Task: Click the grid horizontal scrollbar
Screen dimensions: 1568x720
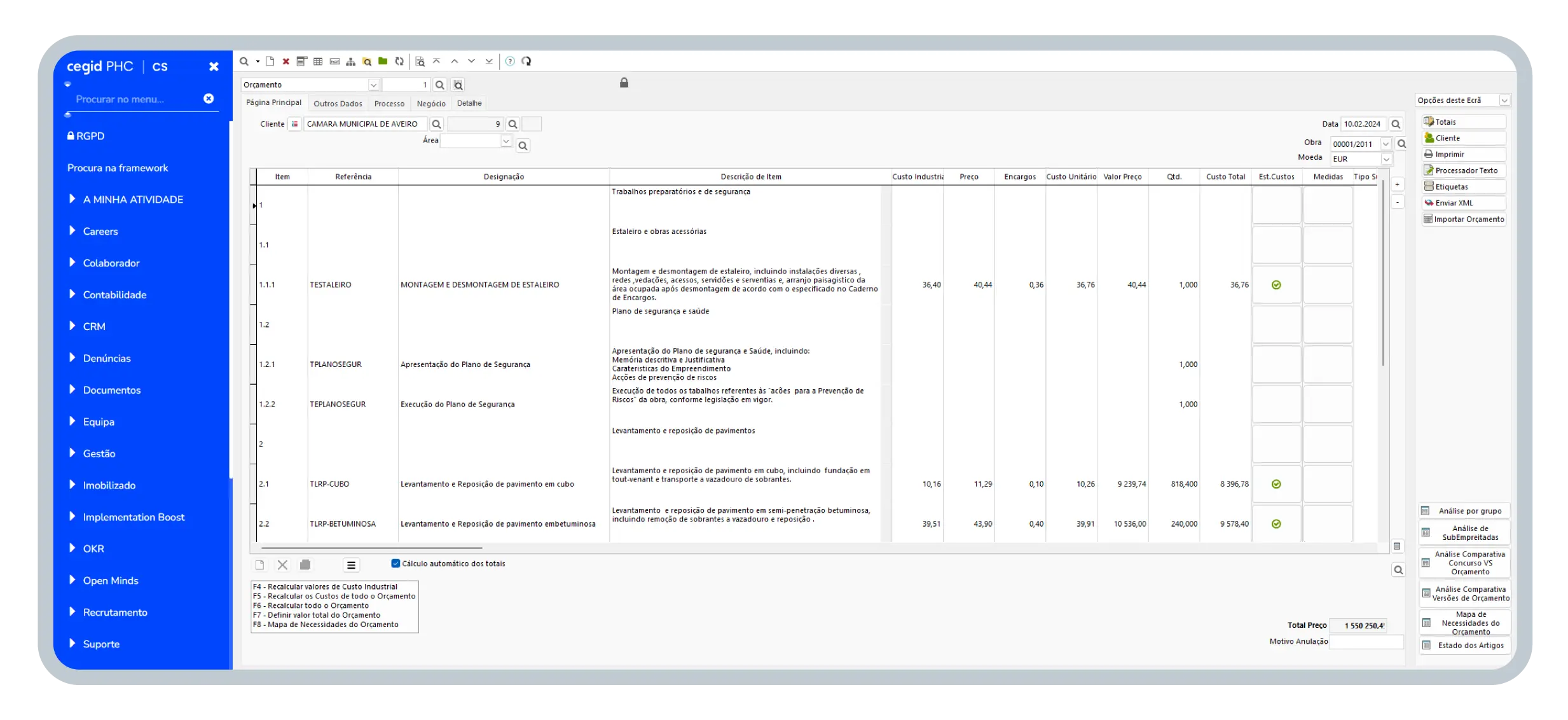Action: tap(371, 547)
